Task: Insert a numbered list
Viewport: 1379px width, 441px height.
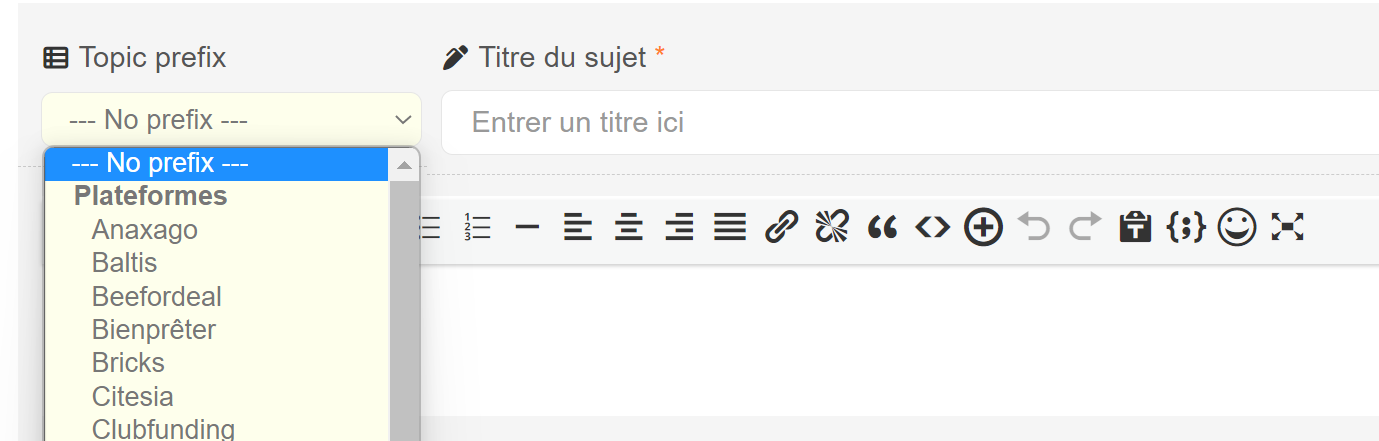Action: (x=478, y=228)
